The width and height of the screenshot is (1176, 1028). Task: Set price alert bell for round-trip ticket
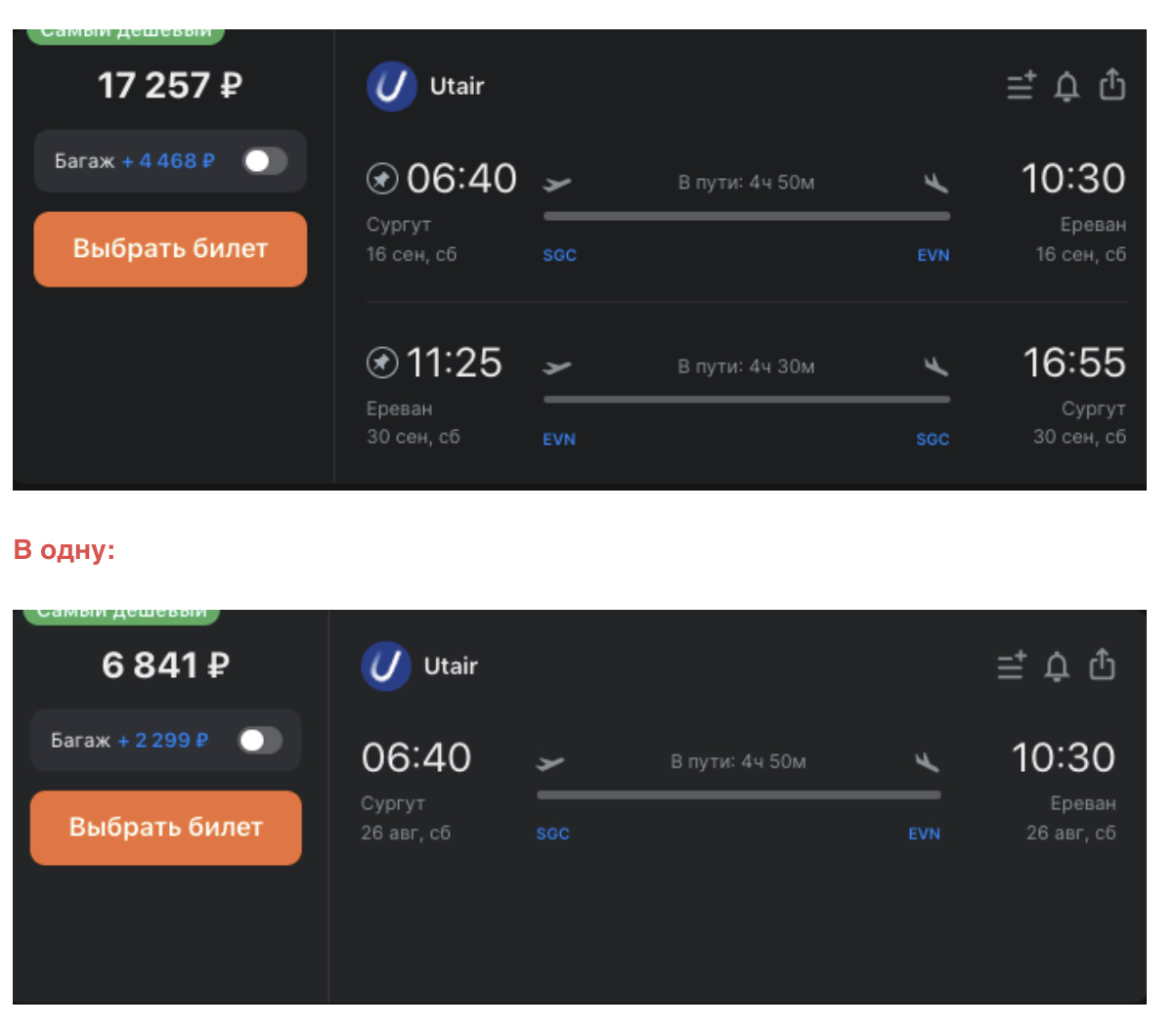1067,87
